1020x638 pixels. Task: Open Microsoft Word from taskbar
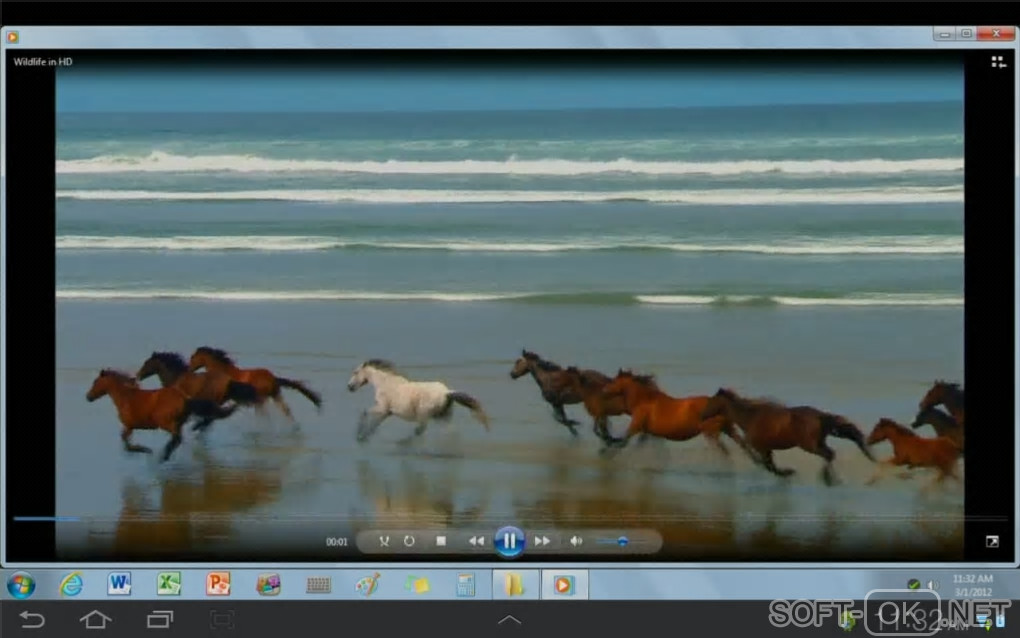pos(120,584)
